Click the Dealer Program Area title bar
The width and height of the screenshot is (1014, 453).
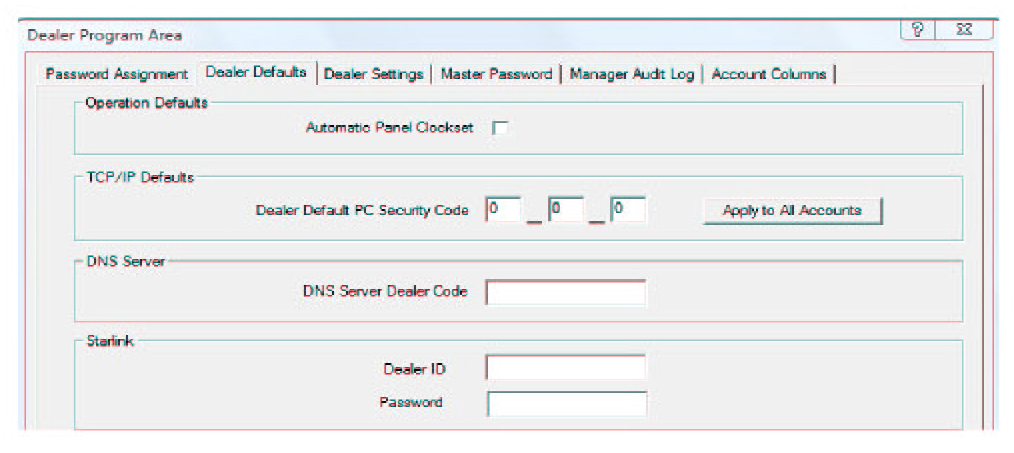pyautogui.click(x=400, y=35)
